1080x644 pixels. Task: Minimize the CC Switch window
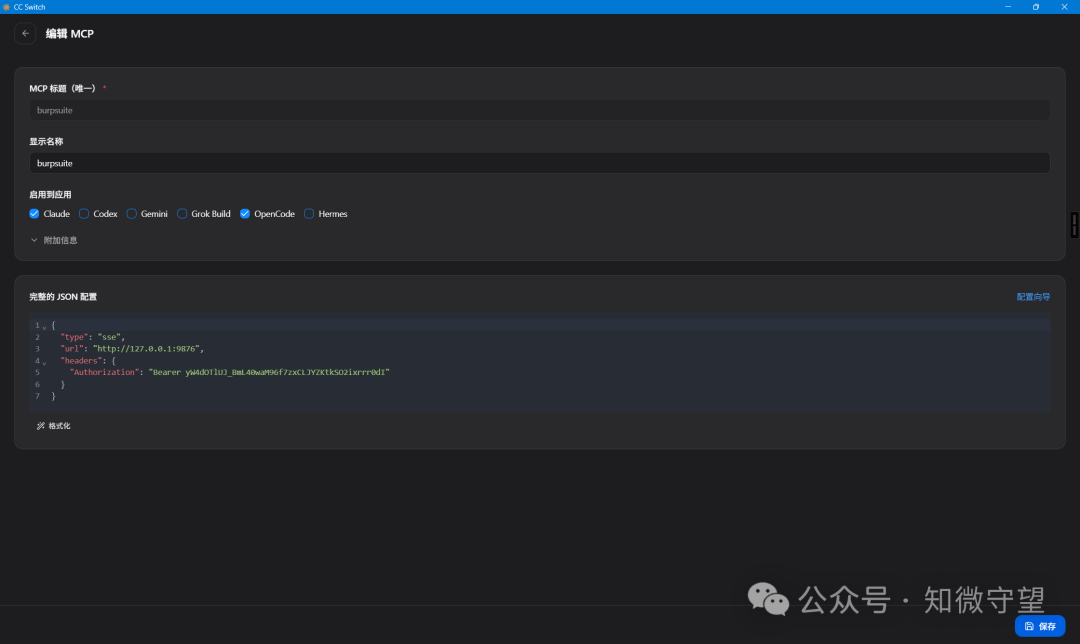[x=1008, y=7]
